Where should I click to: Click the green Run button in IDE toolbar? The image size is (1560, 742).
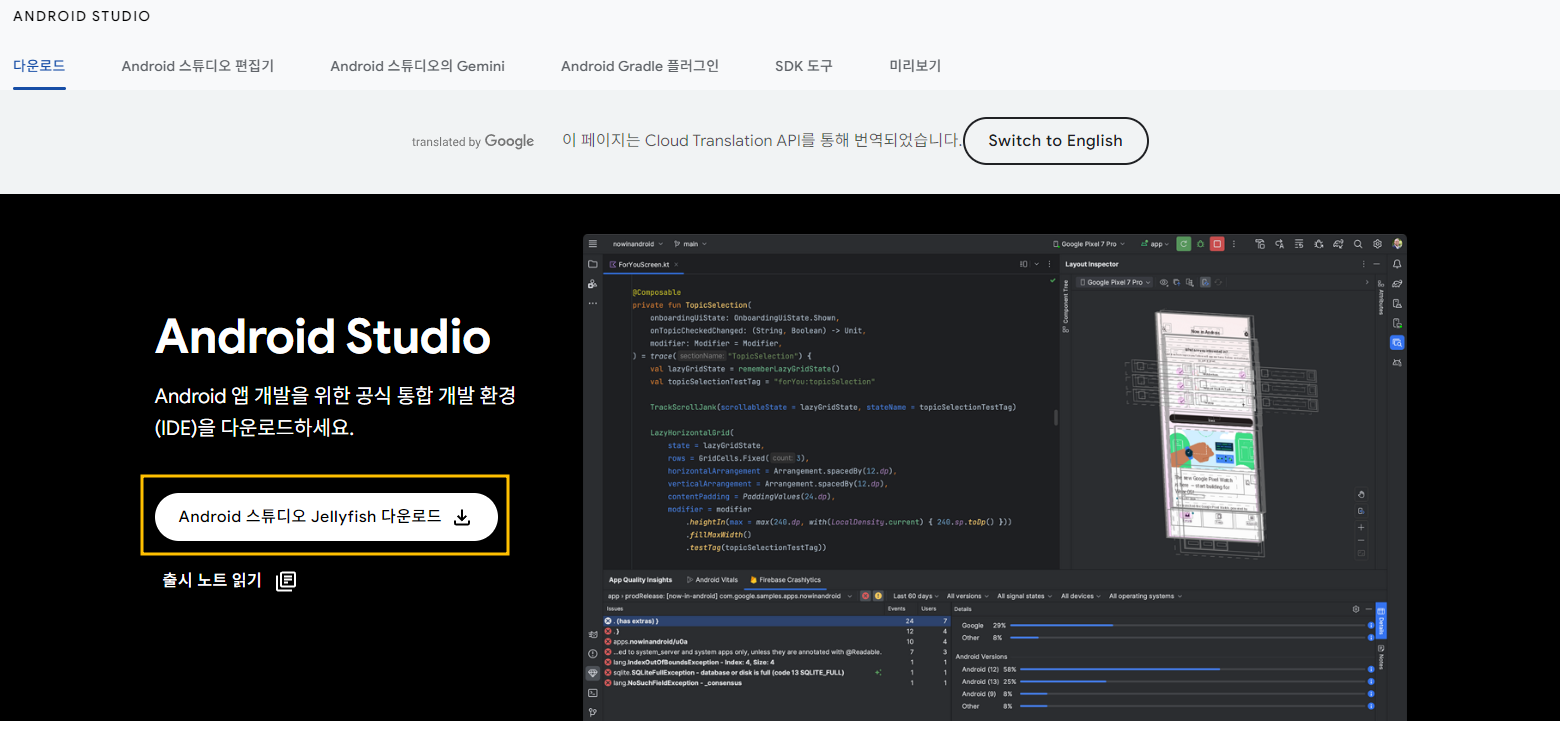1184,243
